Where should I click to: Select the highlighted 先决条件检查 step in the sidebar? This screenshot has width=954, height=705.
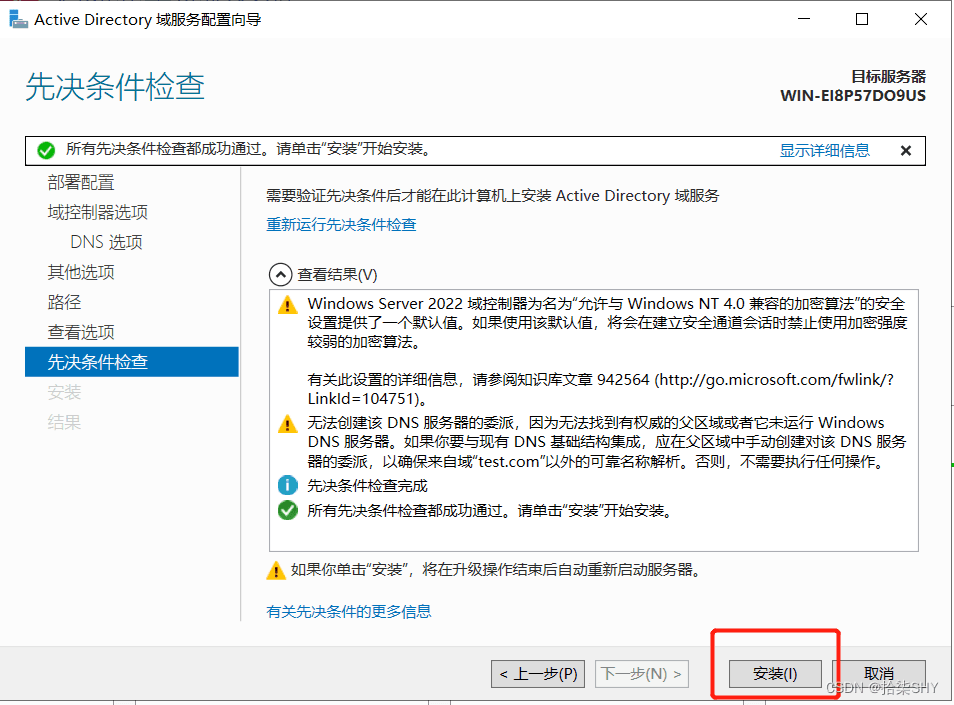[131, 362]
